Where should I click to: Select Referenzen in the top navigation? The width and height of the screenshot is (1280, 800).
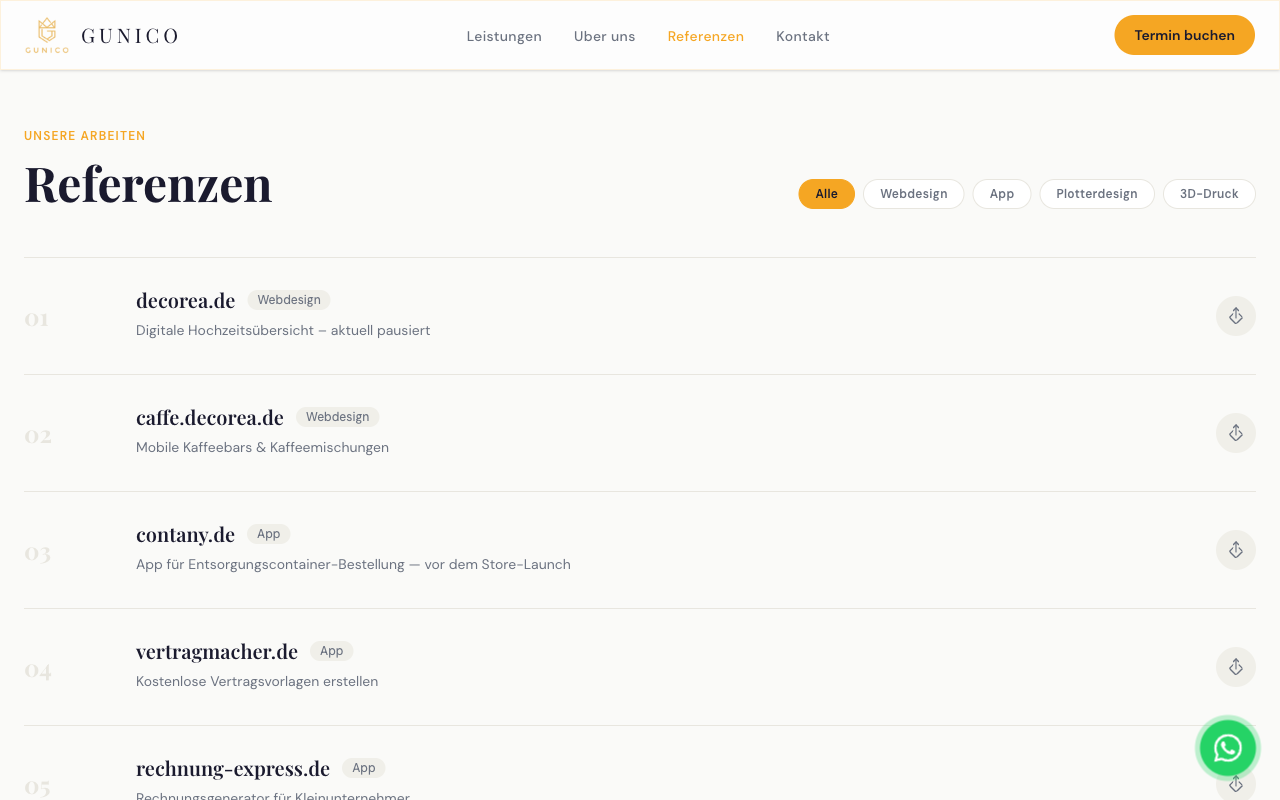pos(706,36)
